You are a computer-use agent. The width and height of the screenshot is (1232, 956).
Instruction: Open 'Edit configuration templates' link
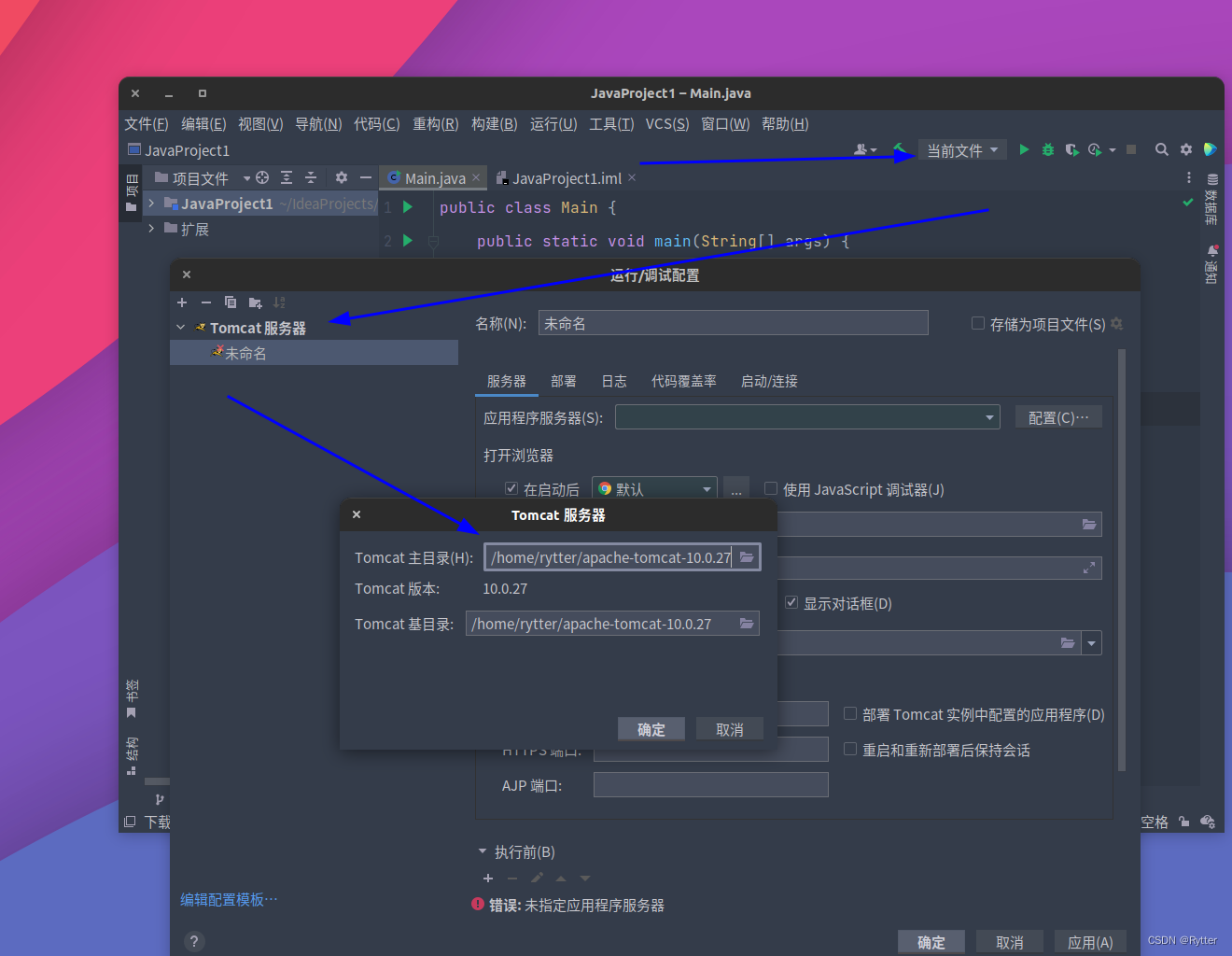click(229, 899)
